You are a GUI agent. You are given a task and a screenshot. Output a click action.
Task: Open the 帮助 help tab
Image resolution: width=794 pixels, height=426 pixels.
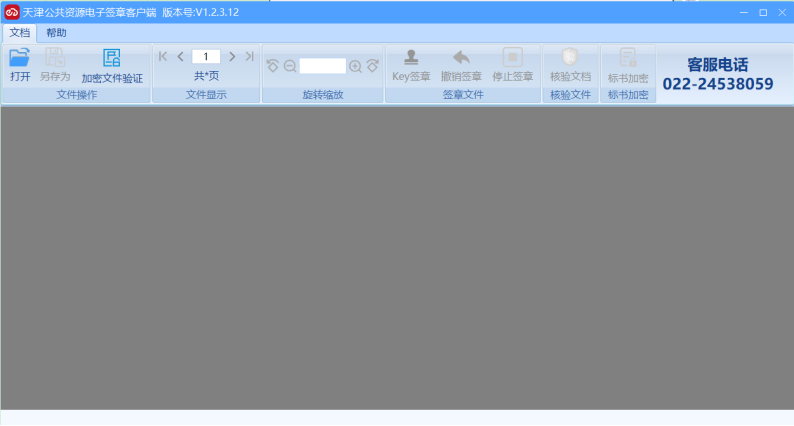pyautogui.click(x=56, y=33)
